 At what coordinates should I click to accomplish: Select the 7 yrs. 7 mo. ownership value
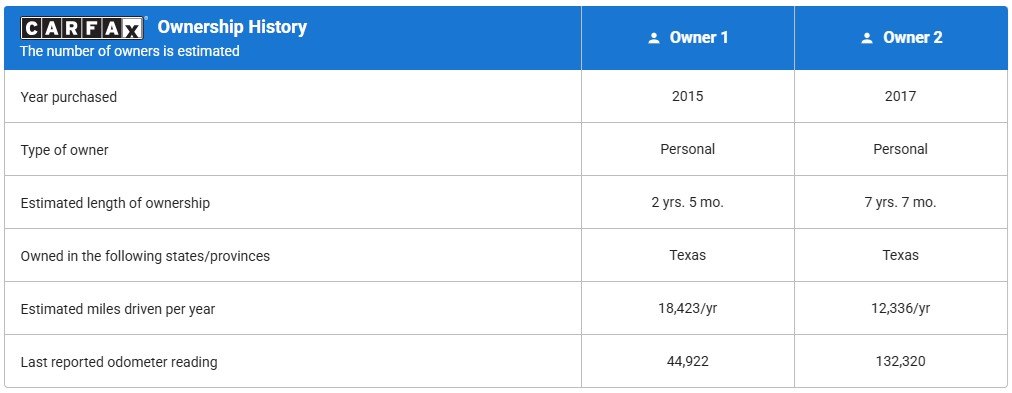pyautogui.click(x=900, y=202)
